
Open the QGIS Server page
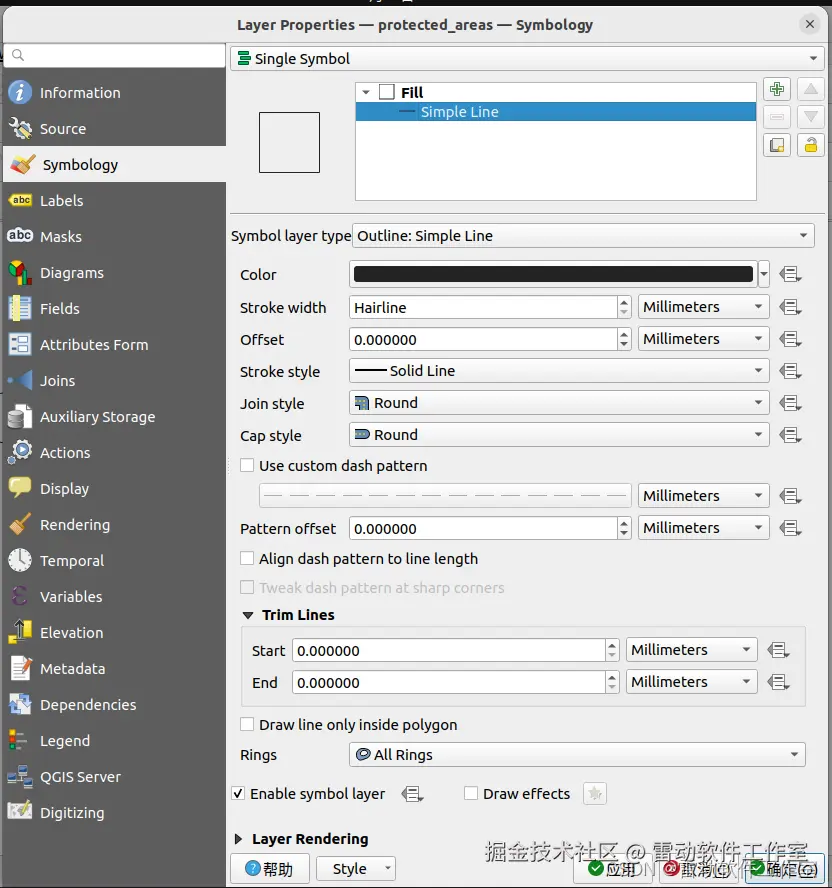coord(114,777)
